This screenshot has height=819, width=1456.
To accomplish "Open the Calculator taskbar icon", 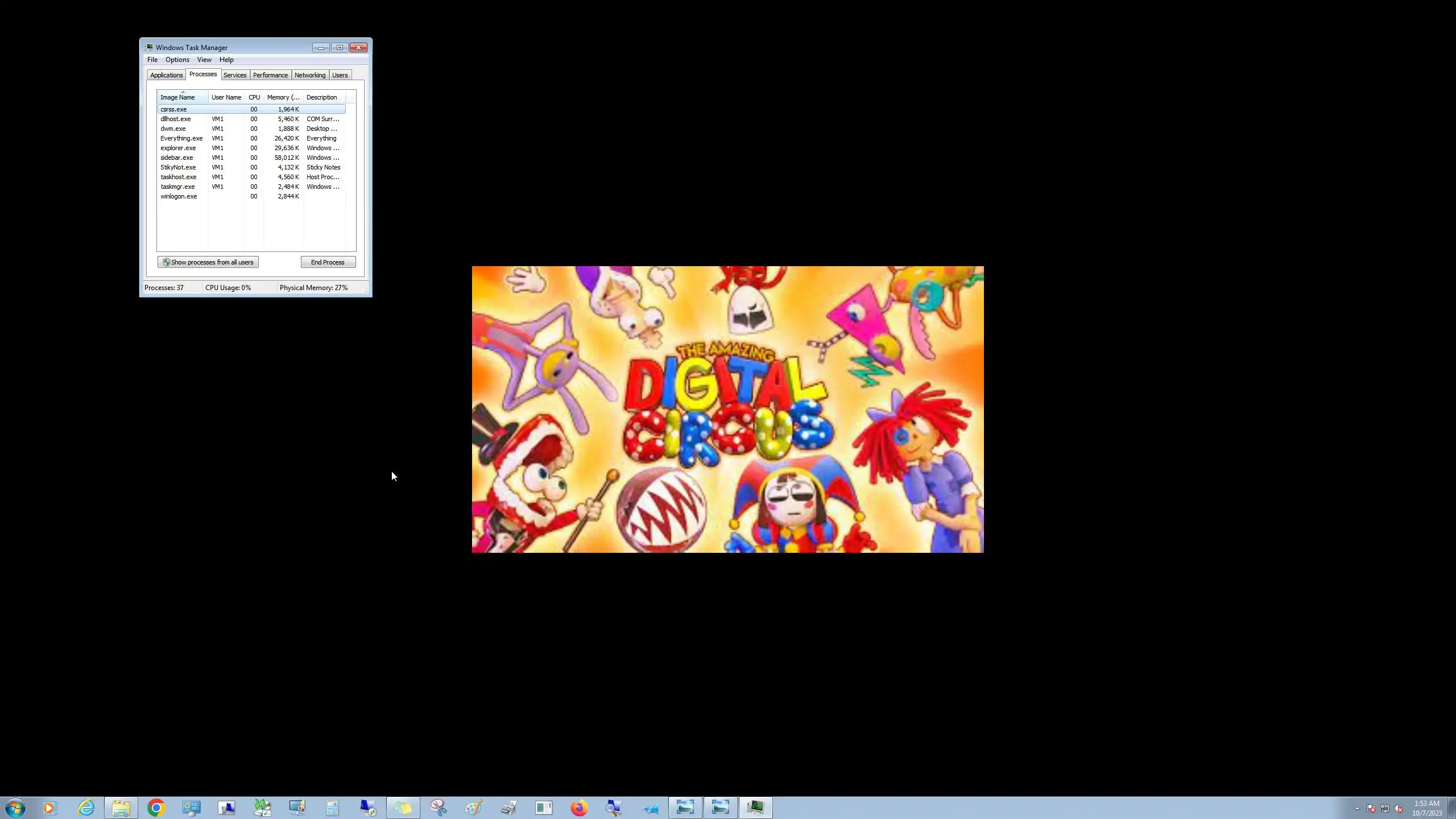I will 332,808.
